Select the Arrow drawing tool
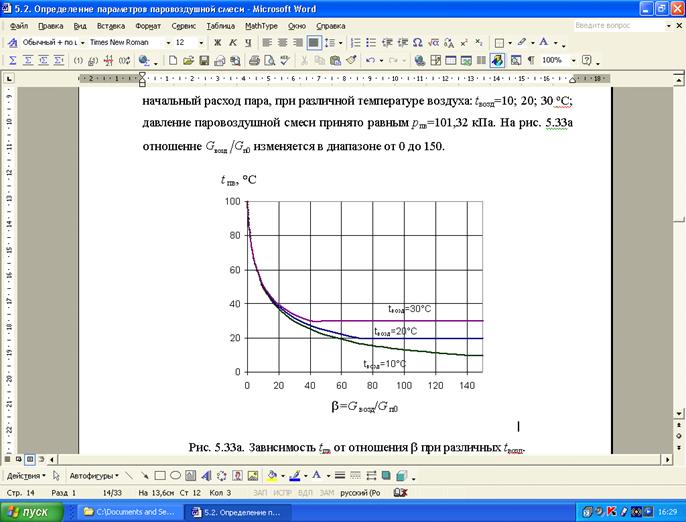686x522 pixels. coord(144,475)
